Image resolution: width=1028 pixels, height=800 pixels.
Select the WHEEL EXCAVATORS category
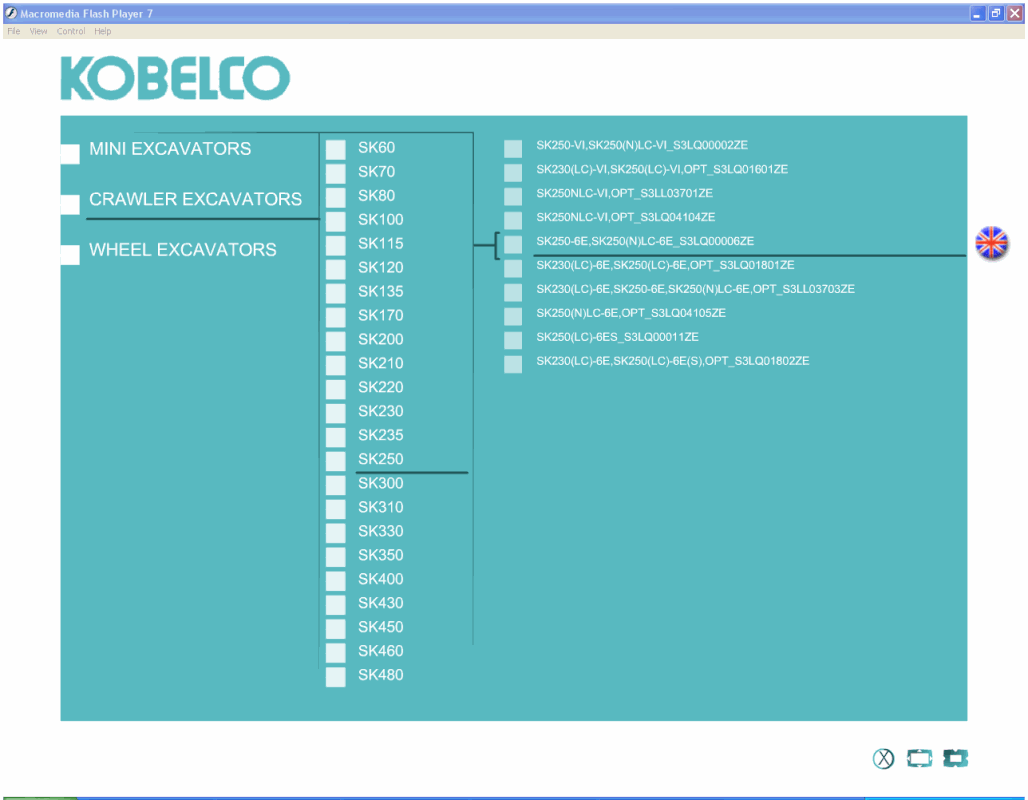pos(183,250)
